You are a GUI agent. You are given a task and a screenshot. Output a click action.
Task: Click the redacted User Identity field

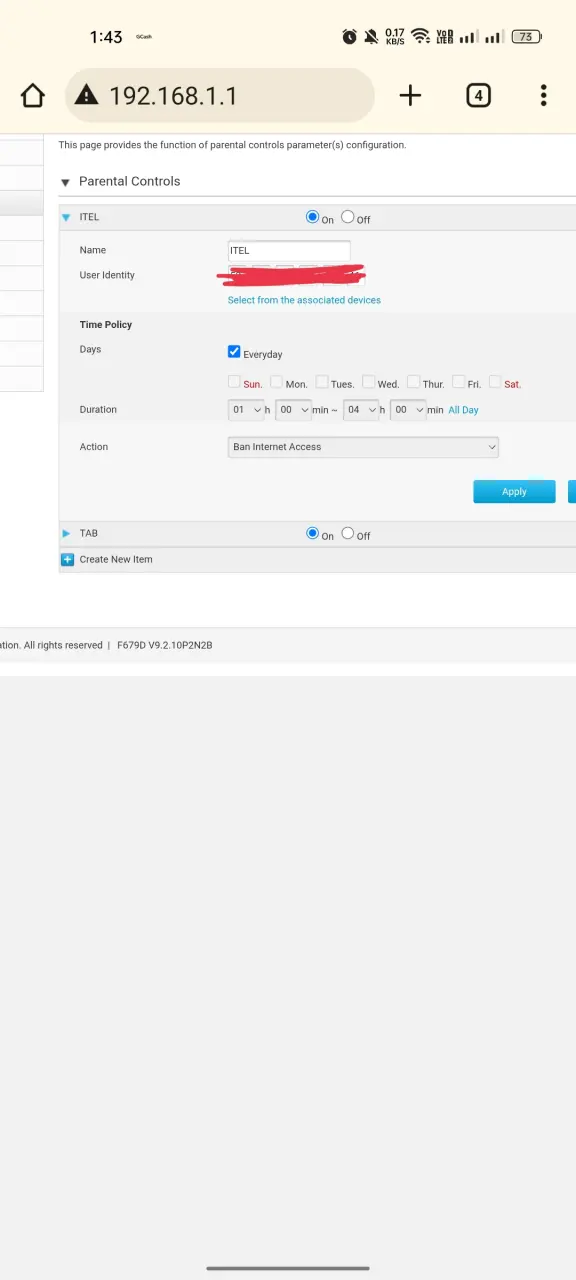tap(290, 275)
